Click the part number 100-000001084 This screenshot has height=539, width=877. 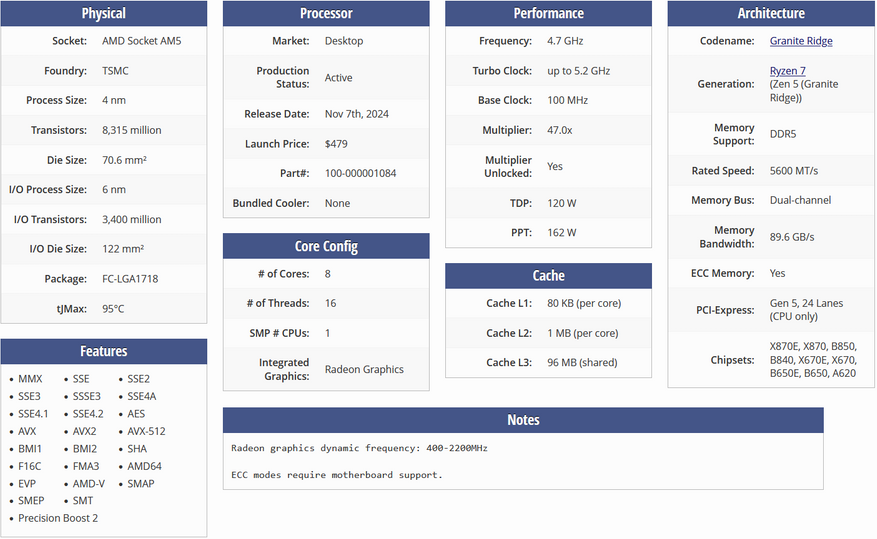(360, 173)
